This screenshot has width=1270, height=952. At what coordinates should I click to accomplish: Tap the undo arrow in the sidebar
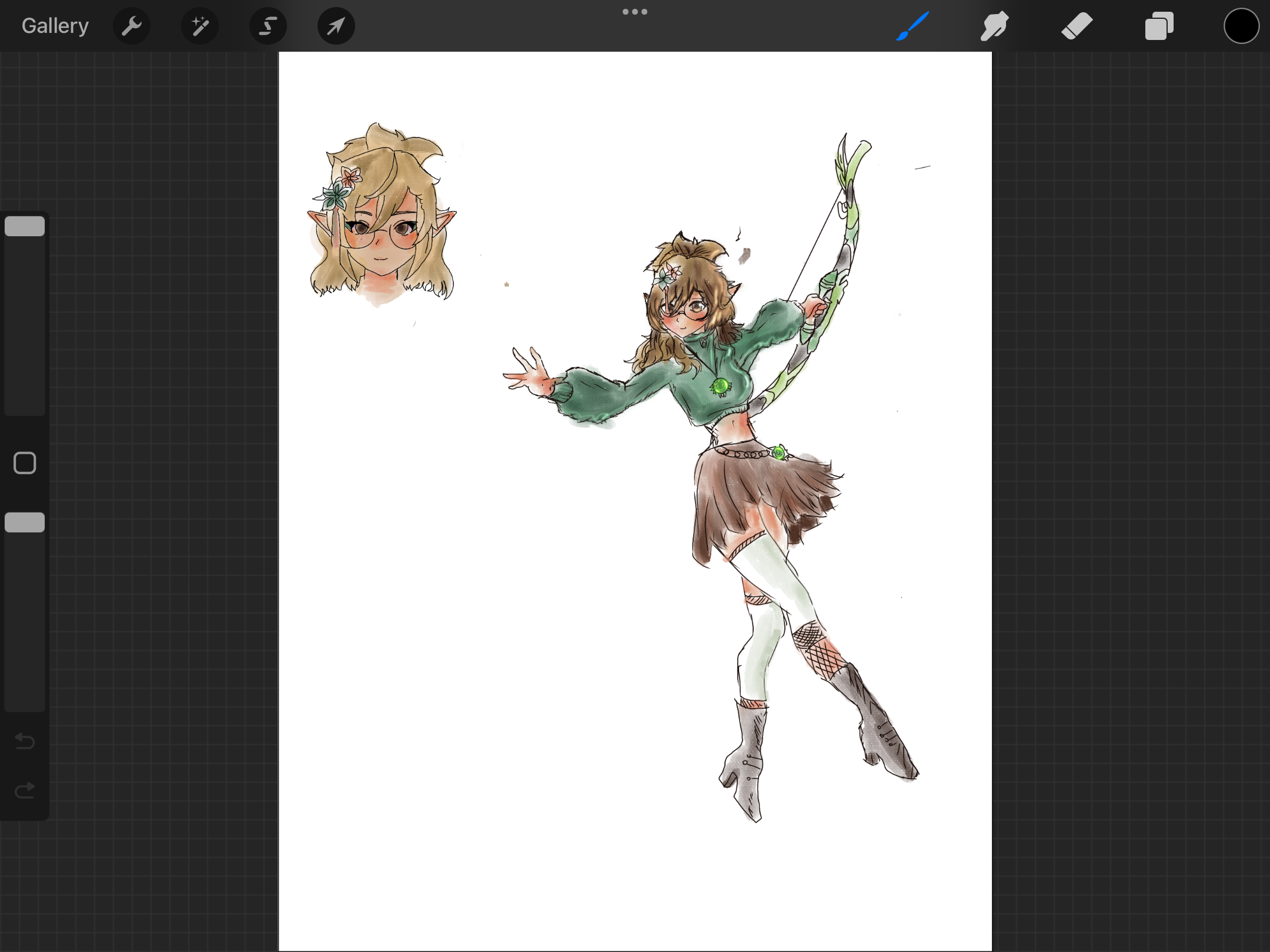coord(24,742)
